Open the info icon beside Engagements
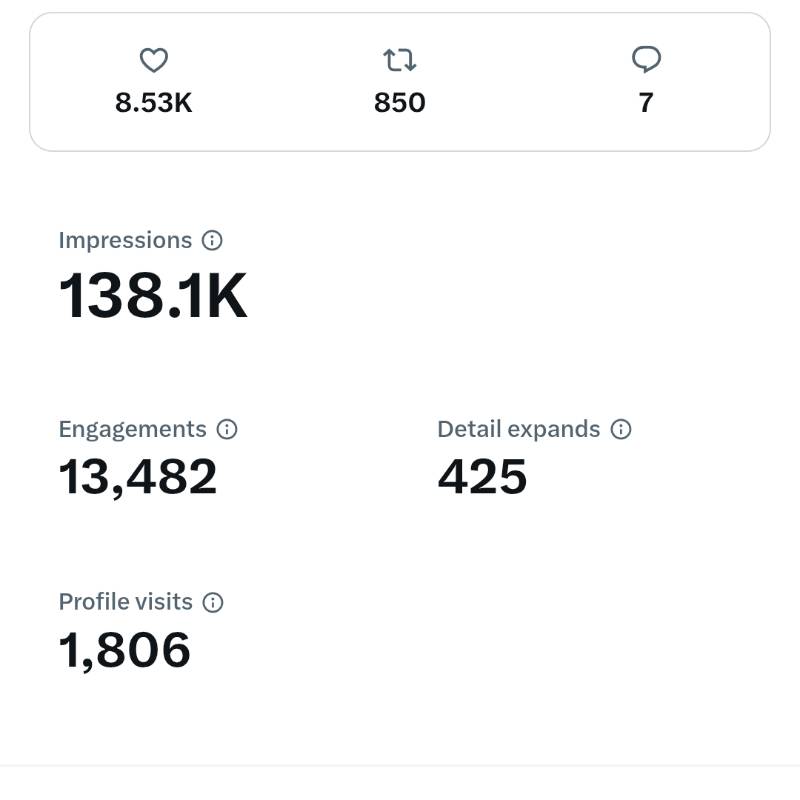The image size is (800, 800). 227,429
